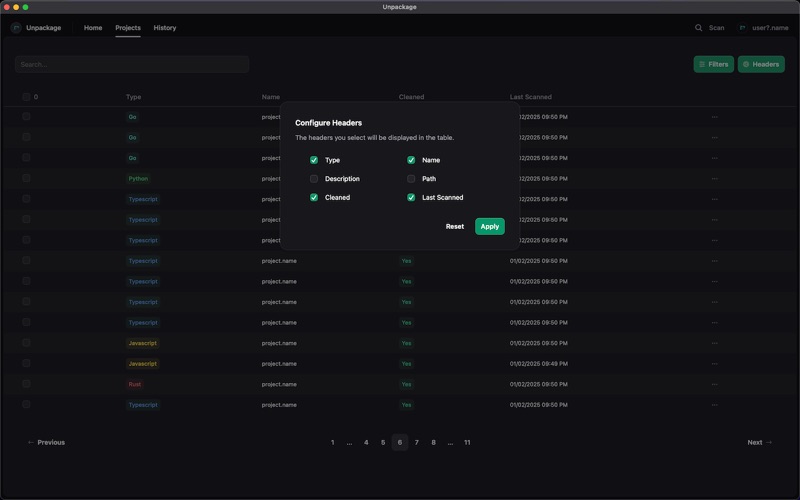This screenshot has height=500, width=800.
Task: Open the Filters button
Action: [x=713, y=64]
